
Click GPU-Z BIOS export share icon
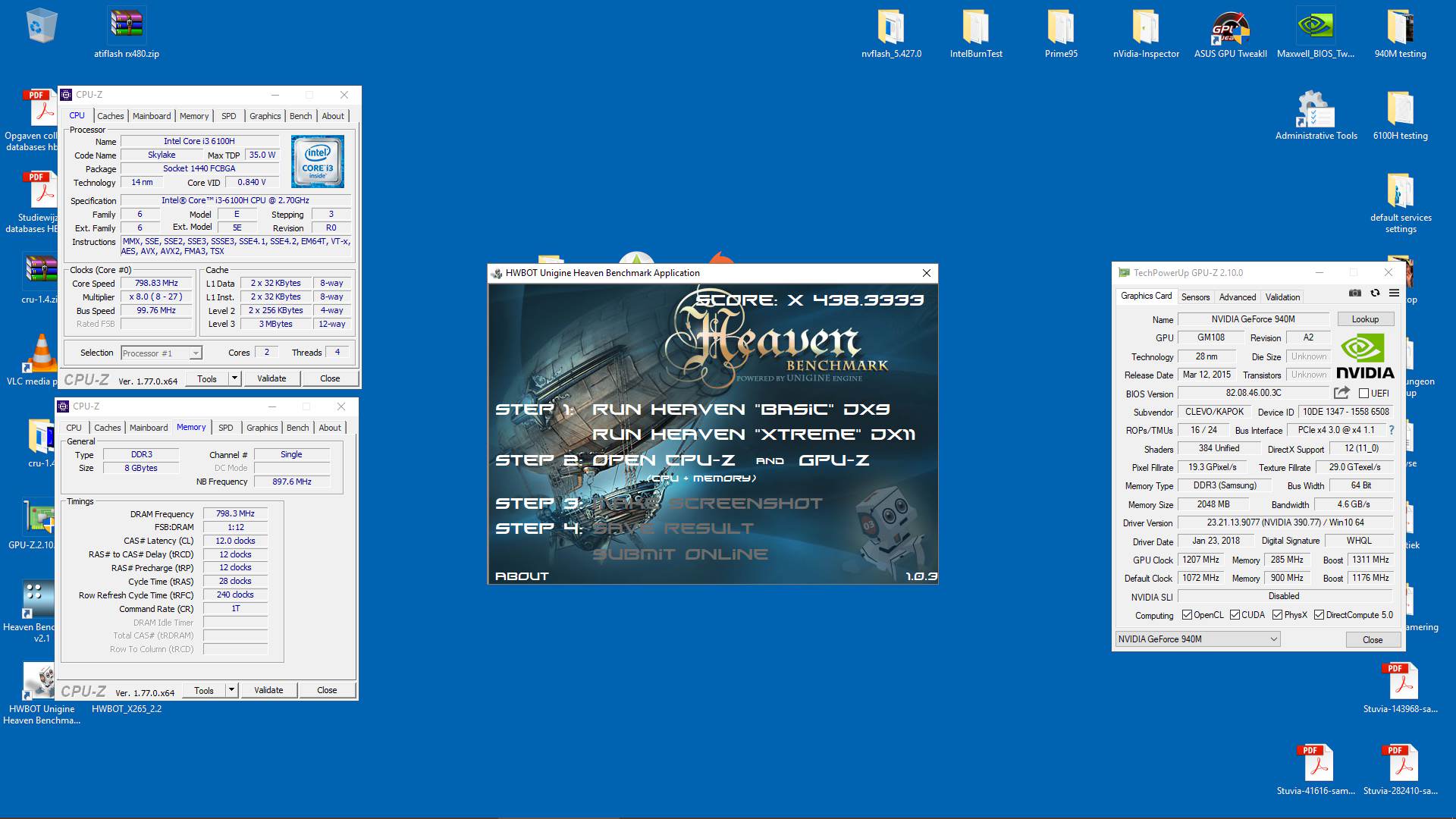tap(1341, 393)
